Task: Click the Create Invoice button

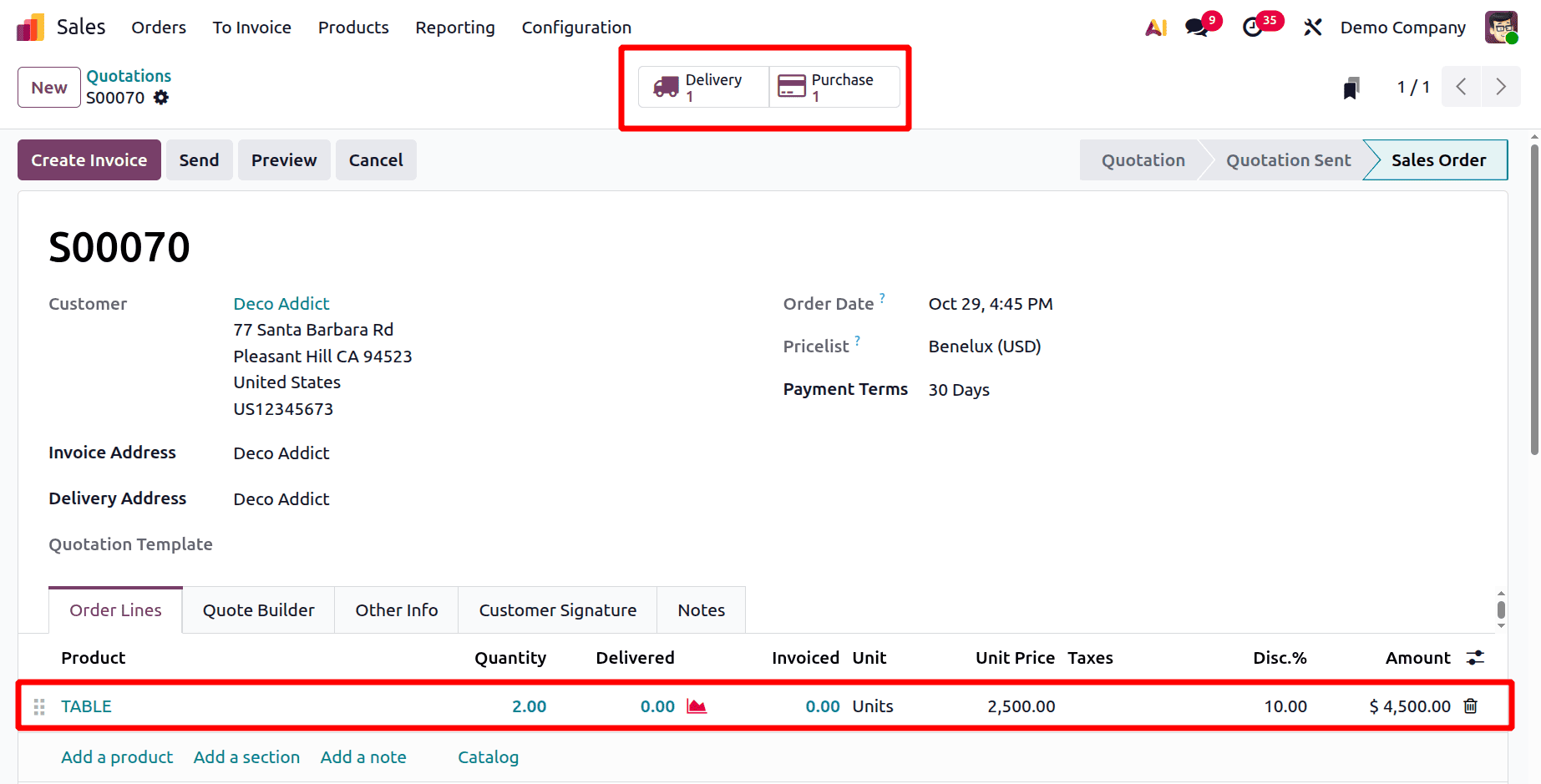Action: point(89,159)
